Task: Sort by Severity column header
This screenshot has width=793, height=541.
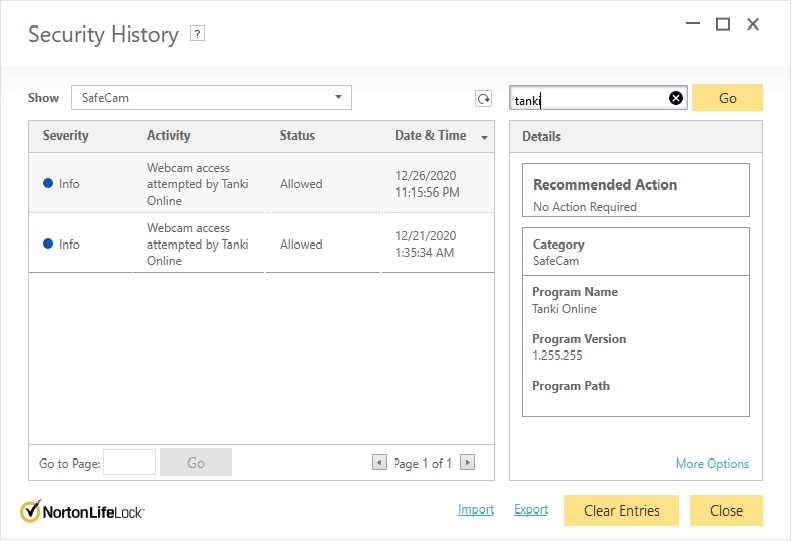Action: coord(65,136)
